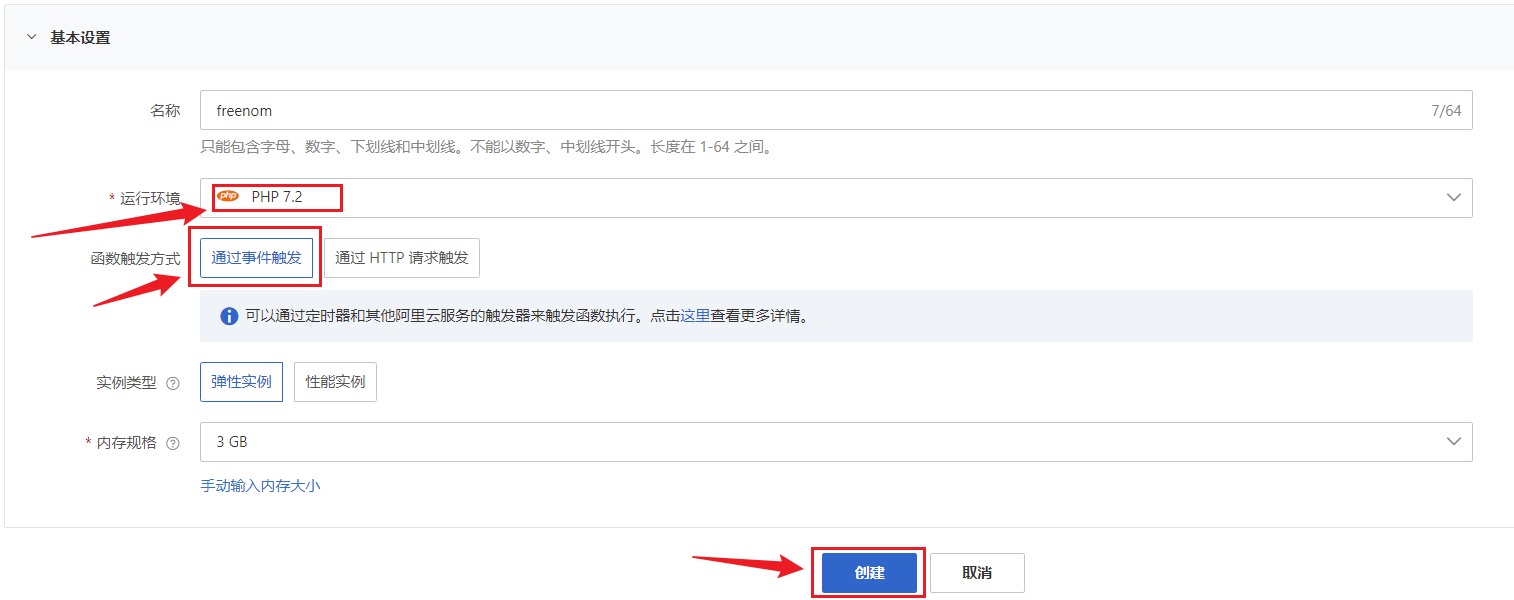
Task: Click the name rule hint text below 名称
Action: (486, 147)
